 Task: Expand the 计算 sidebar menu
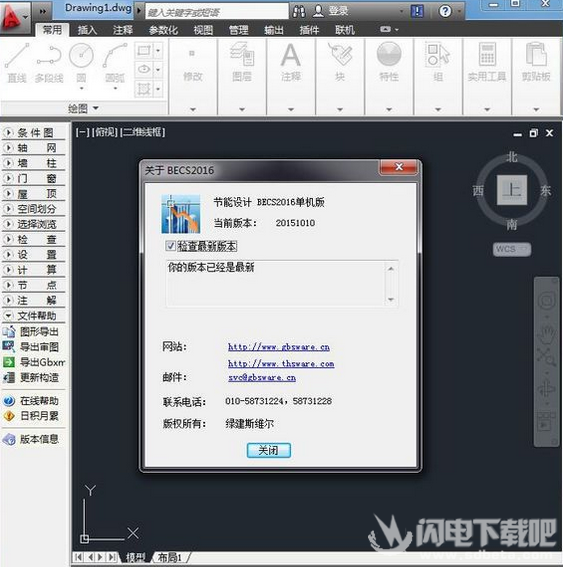click(34, 270)
